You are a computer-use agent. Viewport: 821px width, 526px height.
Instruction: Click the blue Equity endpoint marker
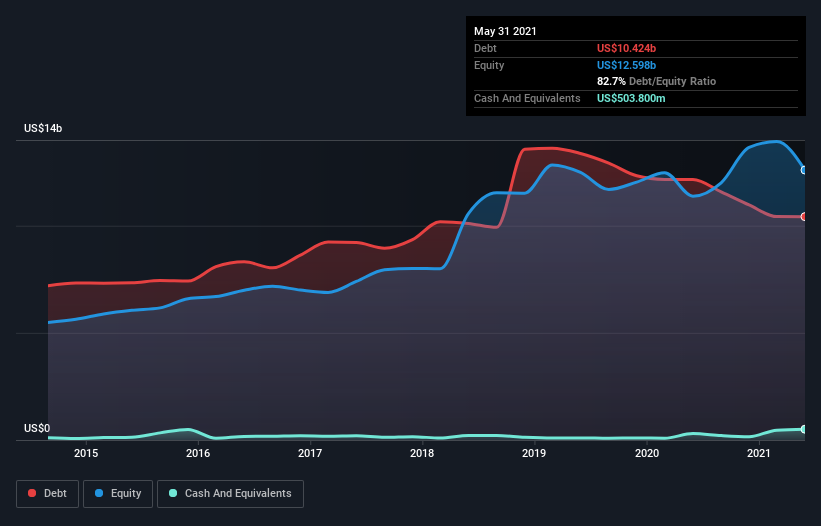tap(804, 170)
